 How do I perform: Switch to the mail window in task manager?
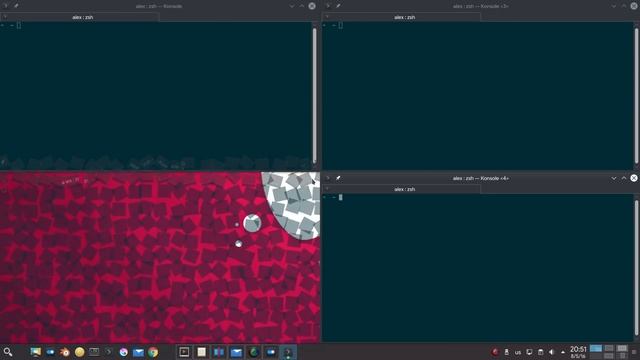(x=236, y=352)
